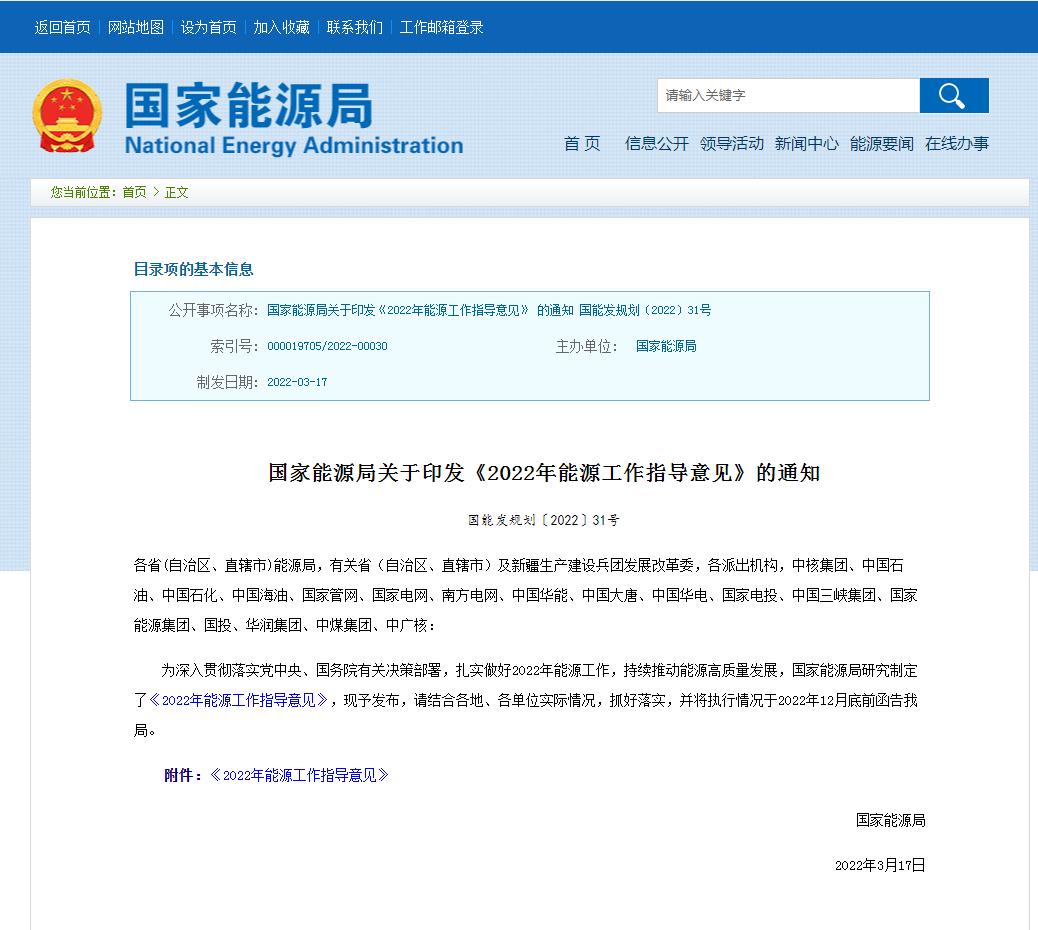This screenshot has width=1038, height=930.
Task: Click the 制发日期 label
Action: pyautogui.click(x=227, y=382)
